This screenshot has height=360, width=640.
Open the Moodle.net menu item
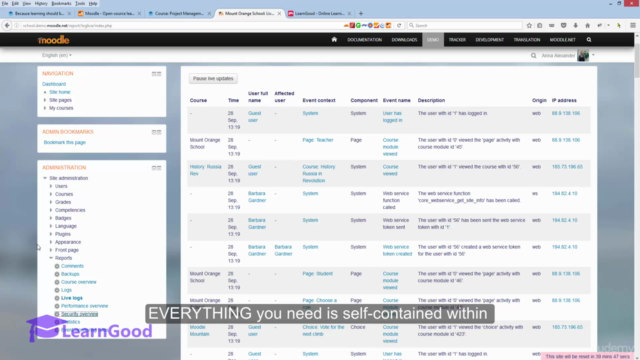[x=562, y=40]
